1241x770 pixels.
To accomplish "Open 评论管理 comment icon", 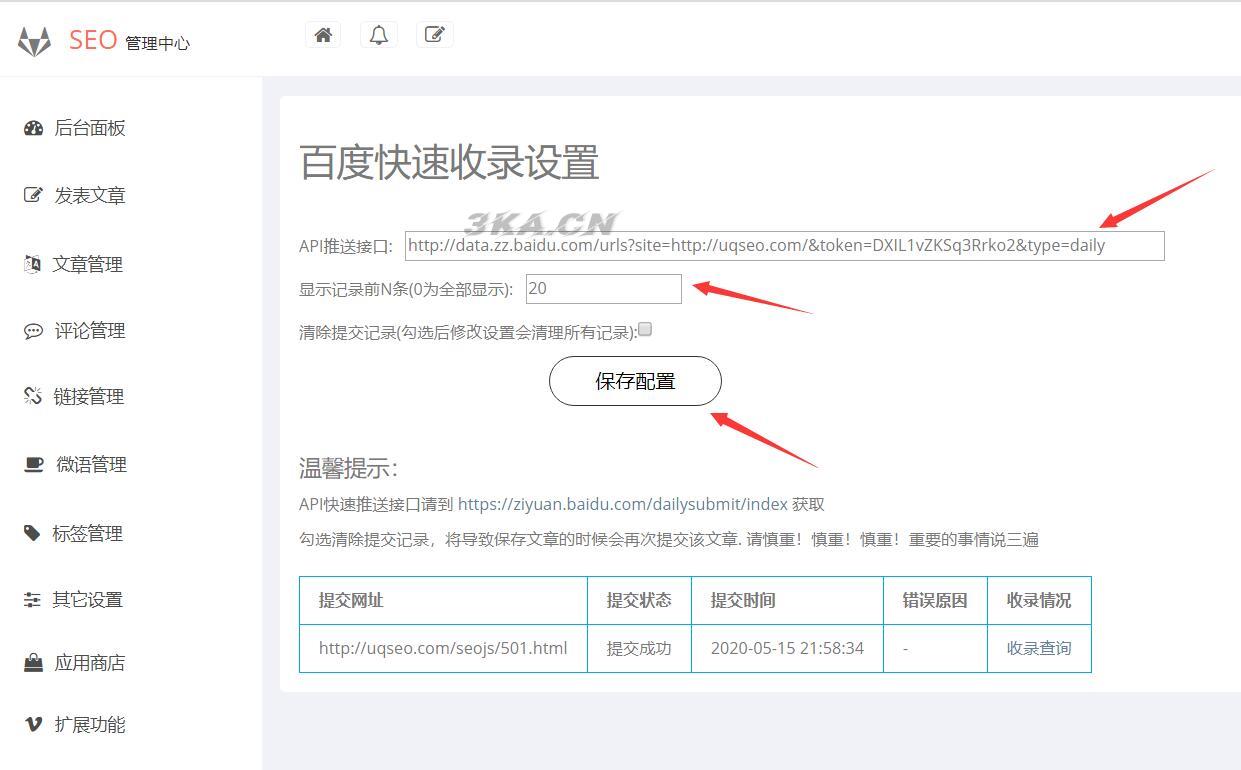I will (31, 330).
